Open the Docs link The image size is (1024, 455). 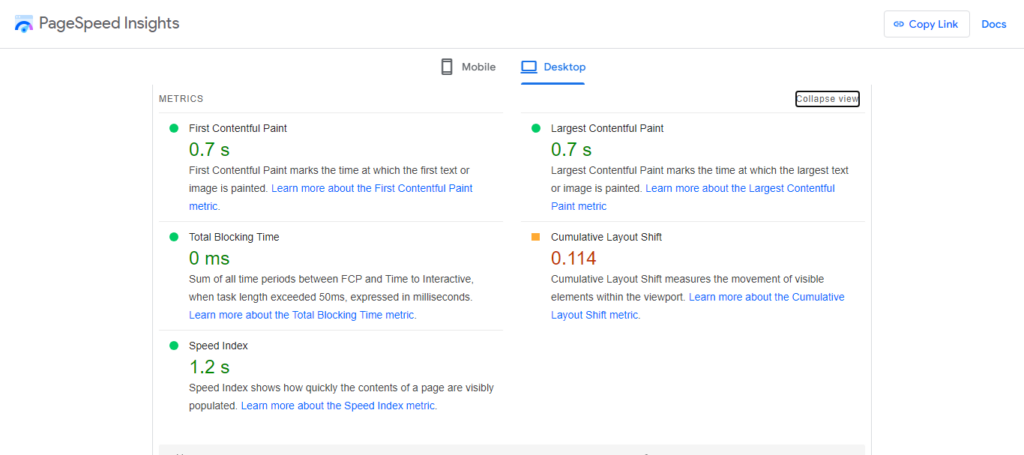[x=993, y=24]
